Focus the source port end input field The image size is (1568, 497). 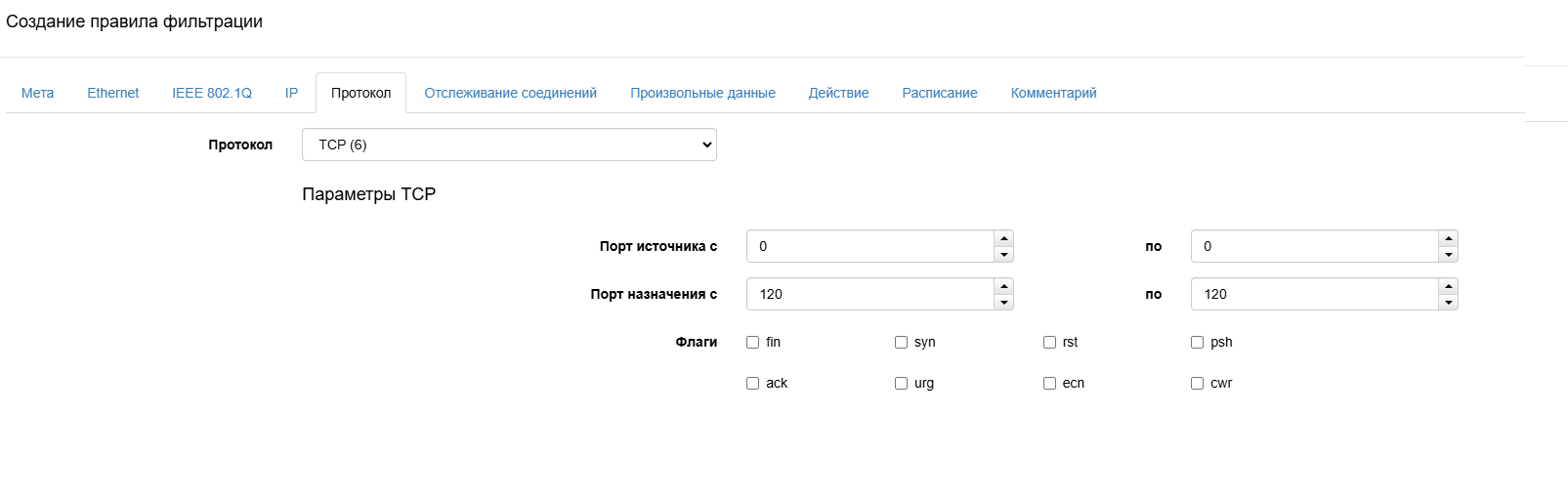pyautogui.click(x=1314, y=246)
